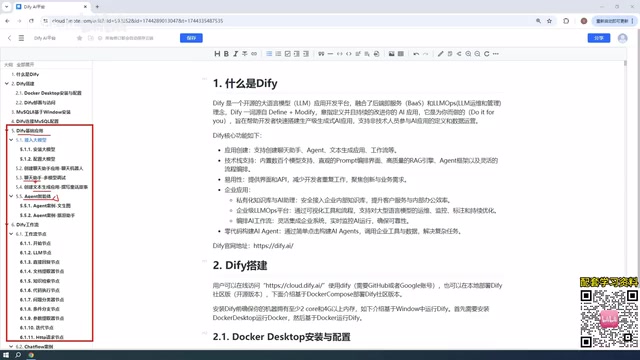Screen dimensions: 640x360
Task: Collapse outline section 5.1
Action: click(x=11, y=140)
